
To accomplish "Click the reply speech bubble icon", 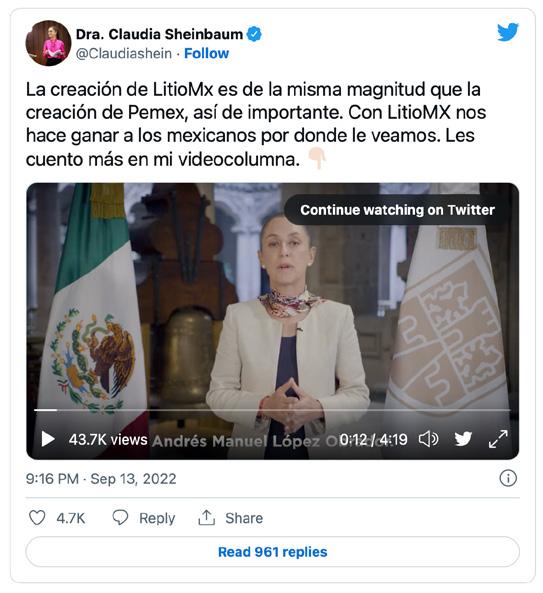I will [120, 517].
